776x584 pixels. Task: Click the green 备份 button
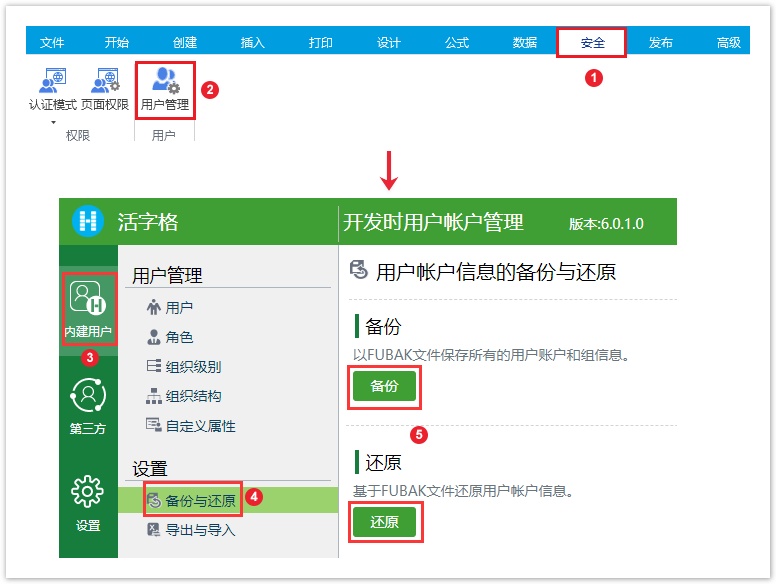click(384, 386)
